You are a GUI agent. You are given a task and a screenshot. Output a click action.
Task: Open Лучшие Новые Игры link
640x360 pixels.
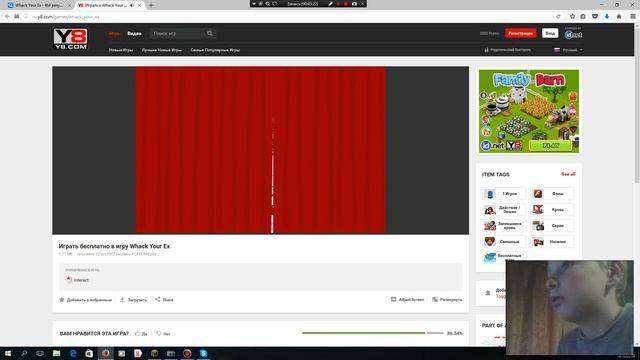[x=162, y=50]
